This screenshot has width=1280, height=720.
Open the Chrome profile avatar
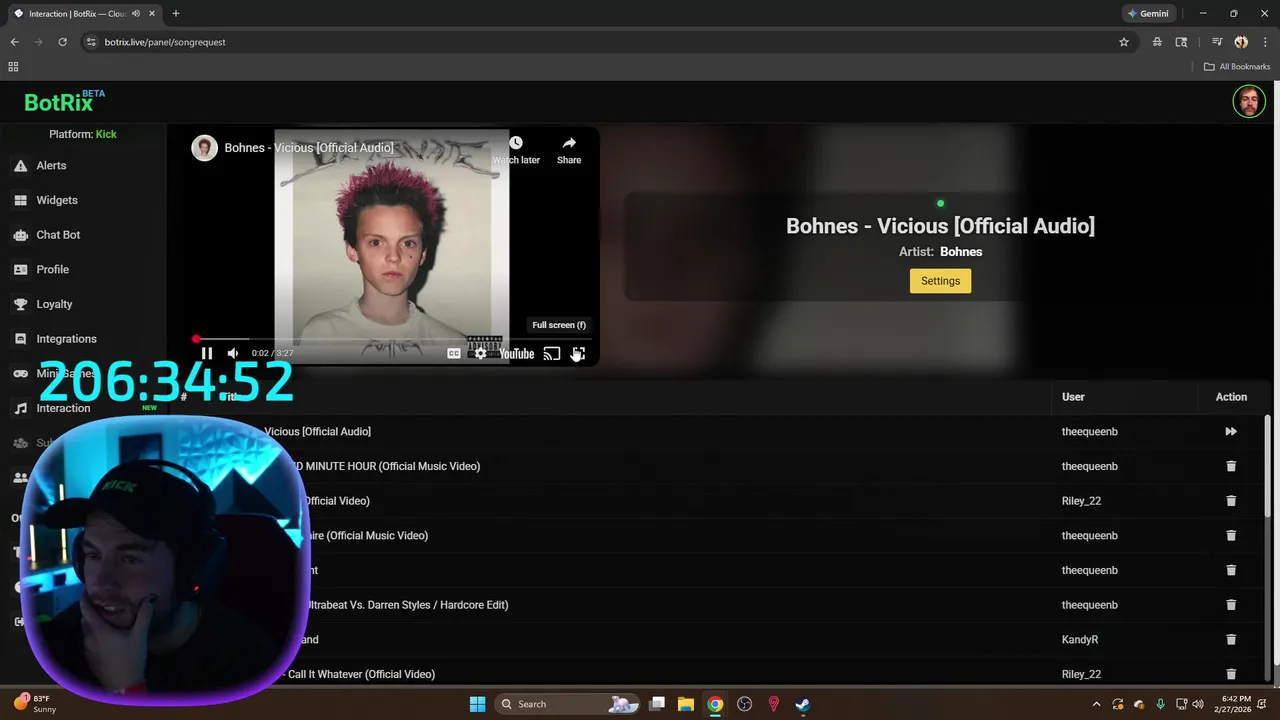click(x=1241, y=42)
